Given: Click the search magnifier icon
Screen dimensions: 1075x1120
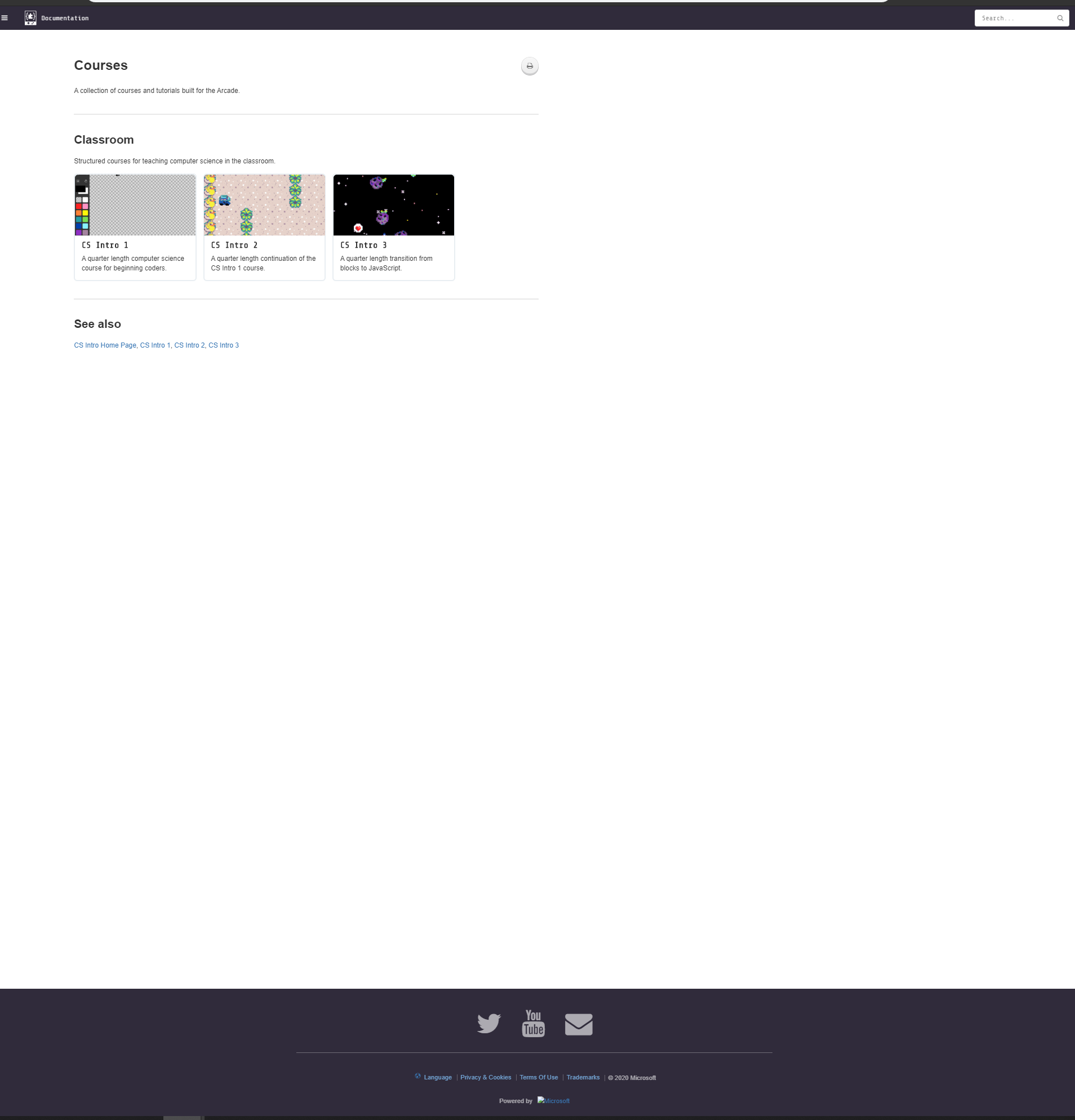Looking at the screenshot, I should click(1060, 18).
